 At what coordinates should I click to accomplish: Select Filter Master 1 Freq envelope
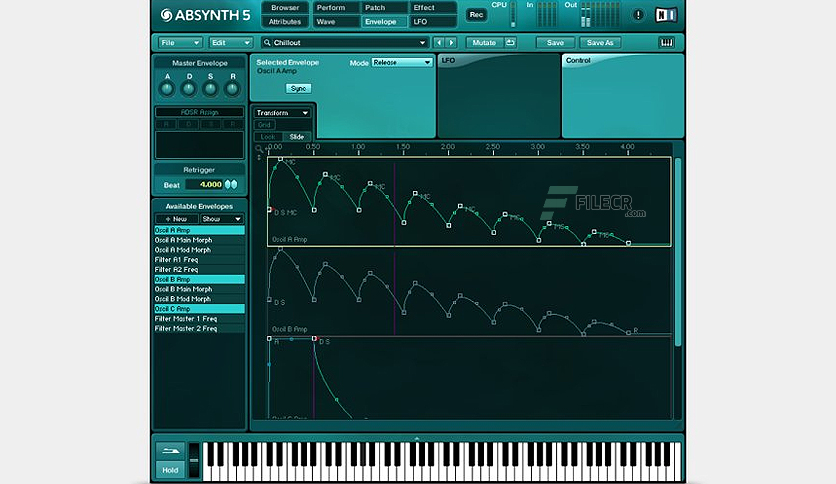[199, 319]
